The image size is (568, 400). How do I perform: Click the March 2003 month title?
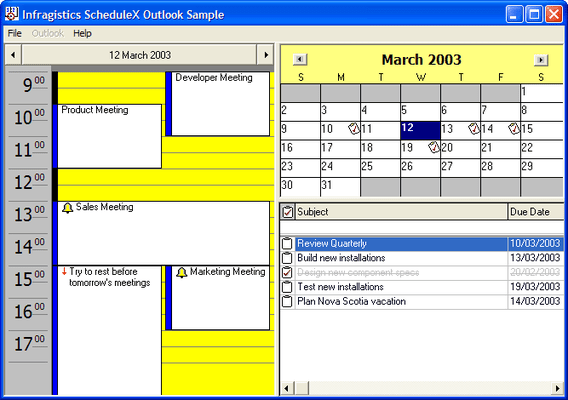coord(421,60)
